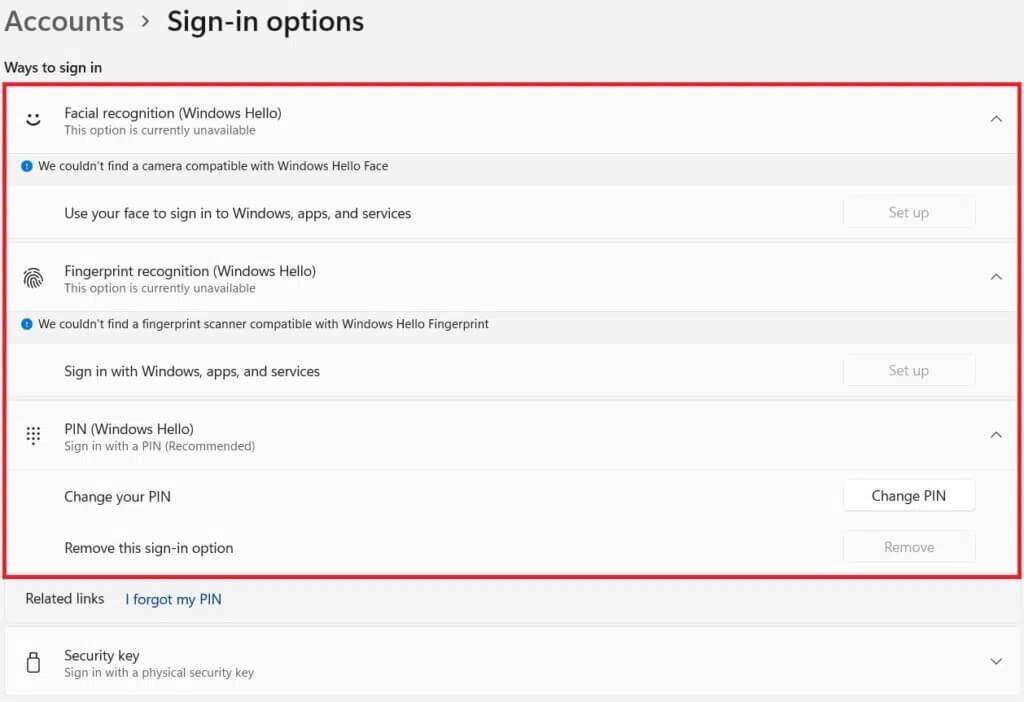This screenshot has height=702, width=1024.
Task: Click the I forgot my PIN link
Action: coord(173,600)
